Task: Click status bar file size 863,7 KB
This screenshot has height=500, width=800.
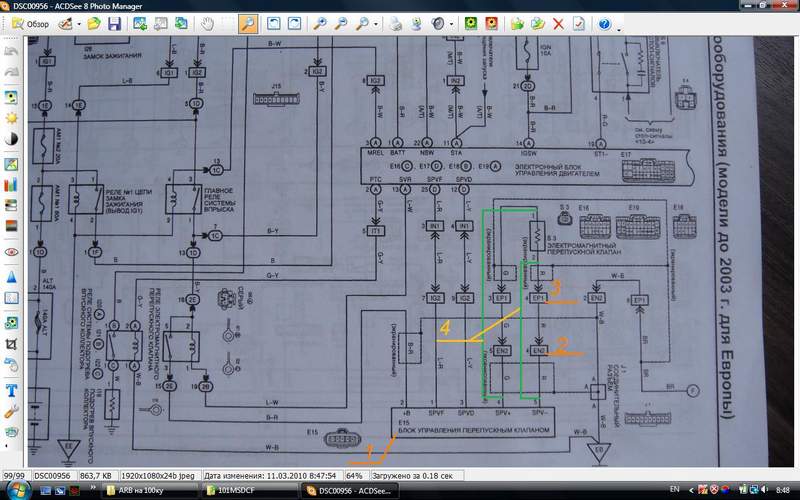Action: click(95, 476)
